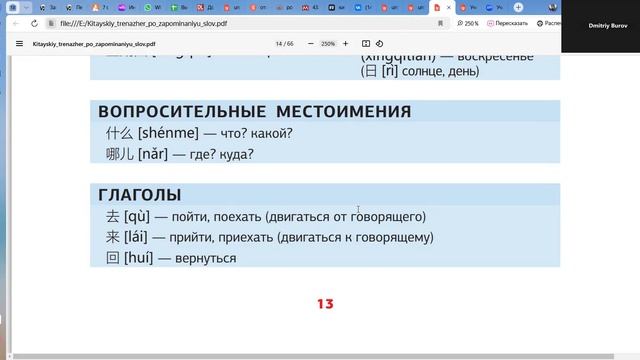
Task: Click the text (日 [rì] солнце, день)
Action: (x=420, y=71)
